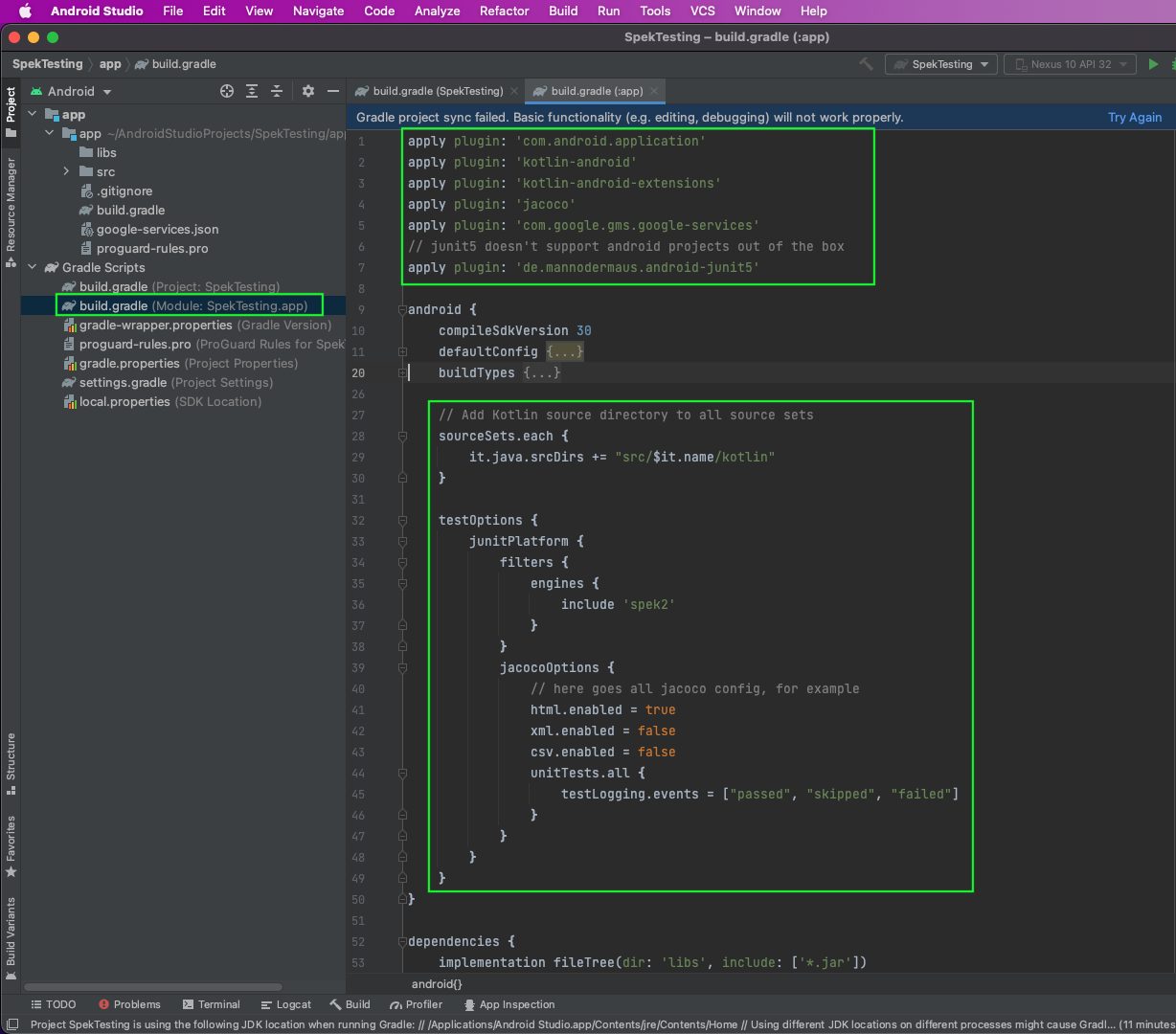Run the app with green play button

(x=1153, y=64)
